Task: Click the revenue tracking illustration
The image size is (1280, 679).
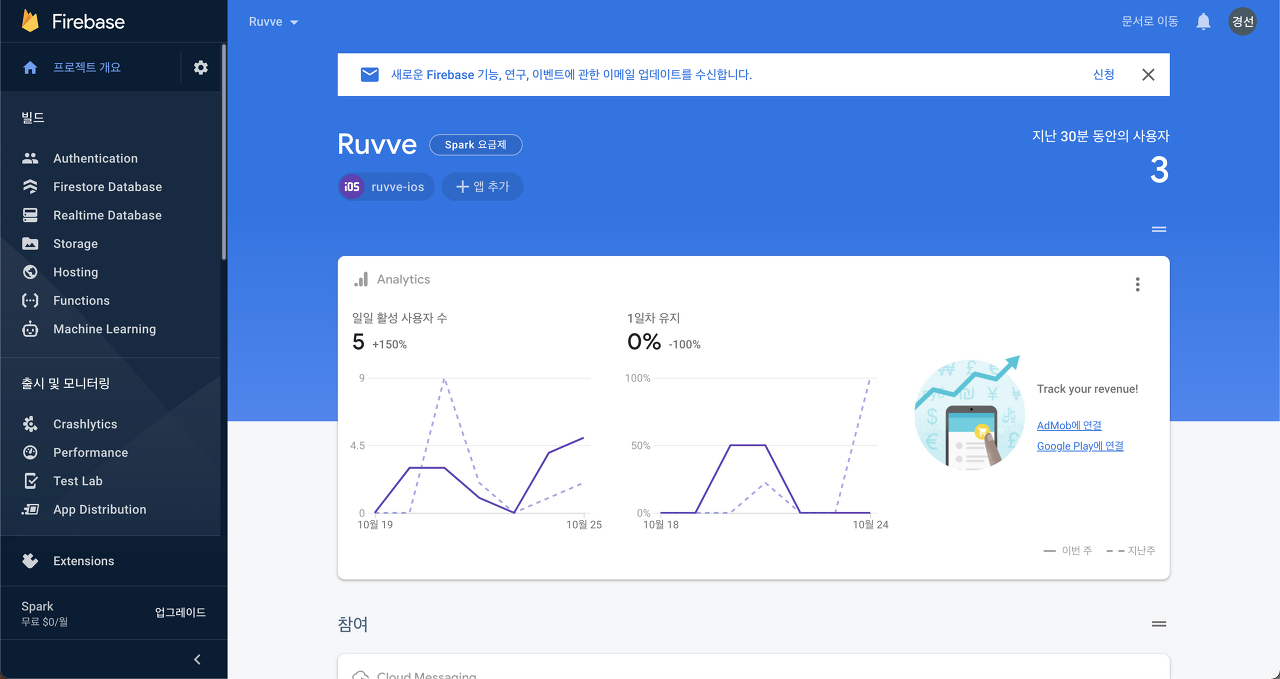Action: [967, 412]
